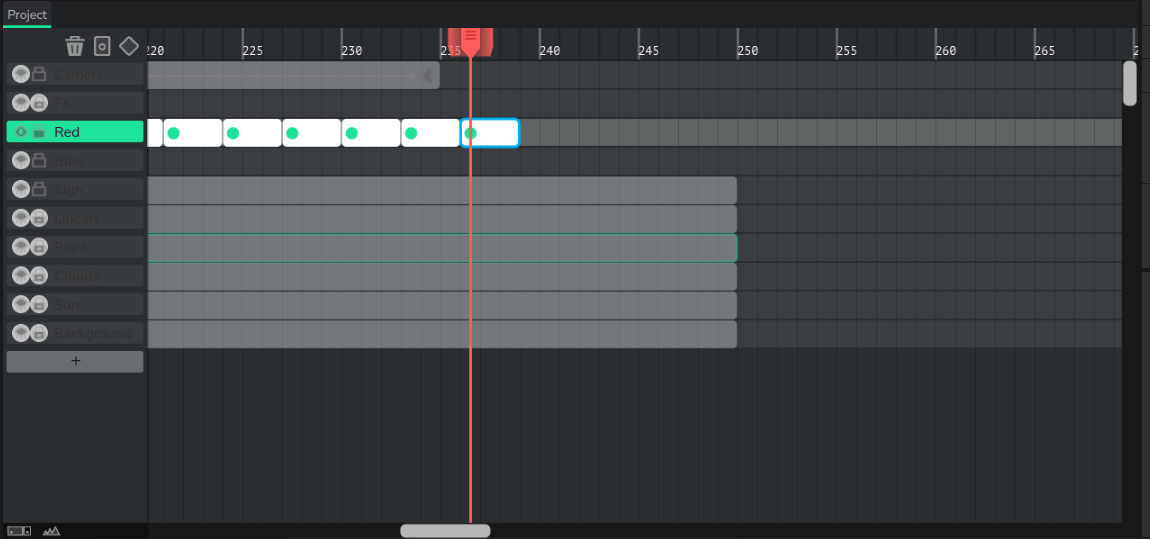Toggle visibility of the FX layer
Image resolution: width=1150 pixels, height=539 pixels.
21,103
